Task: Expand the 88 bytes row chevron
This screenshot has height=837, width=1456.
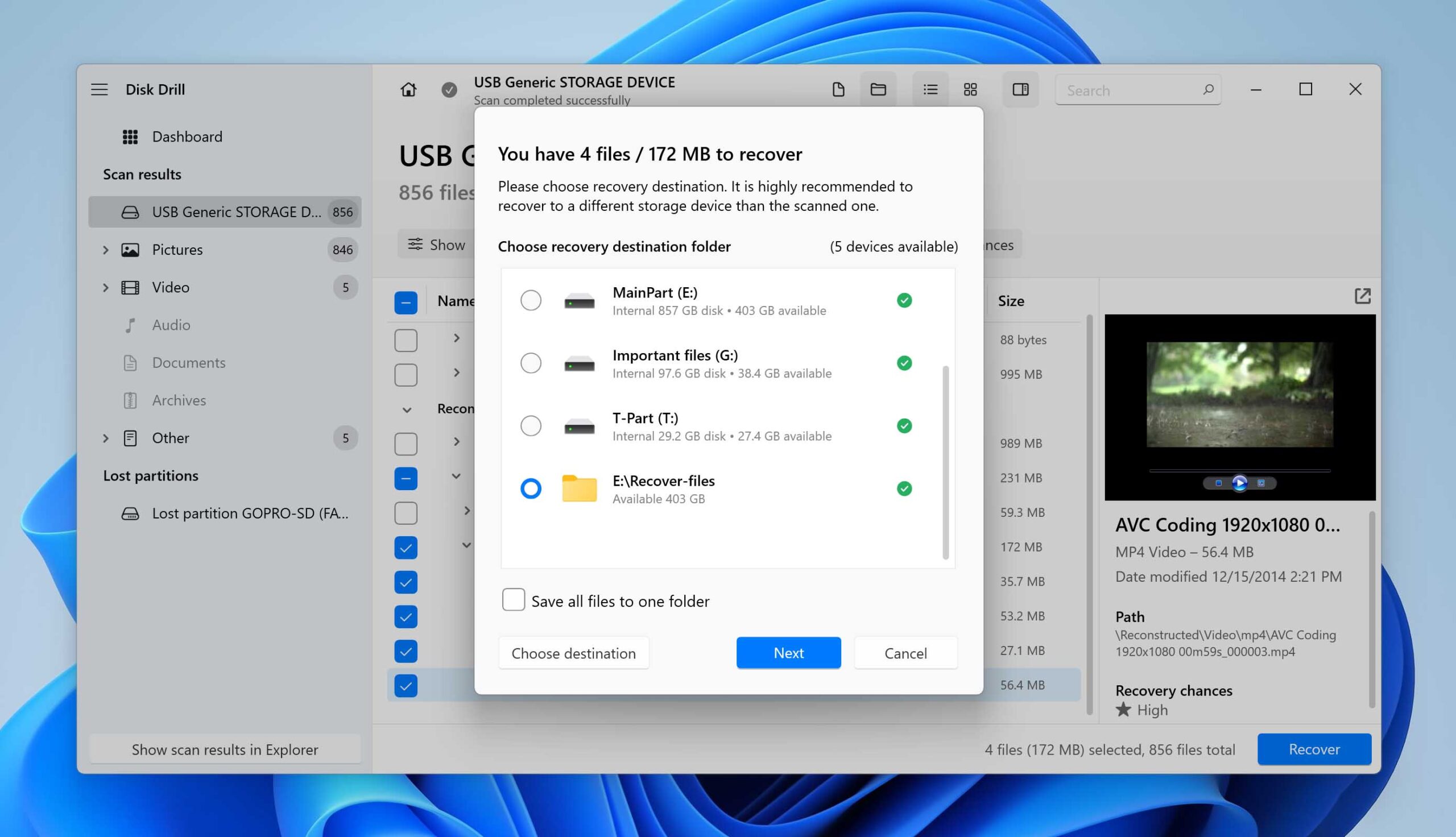Action: [x=456, y=338]
